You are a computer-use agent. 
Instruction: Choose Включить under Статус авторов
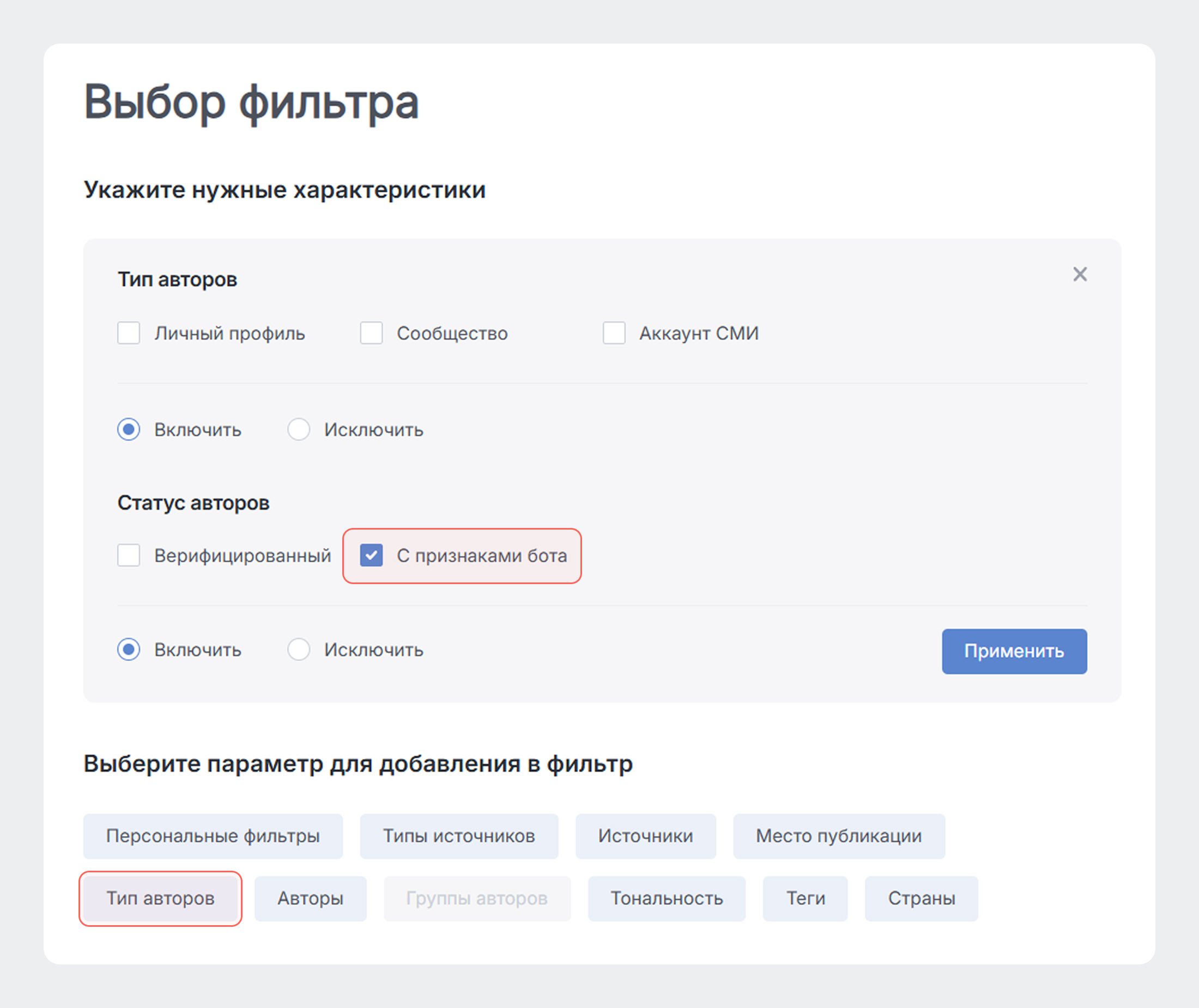(x=129, y=649)
